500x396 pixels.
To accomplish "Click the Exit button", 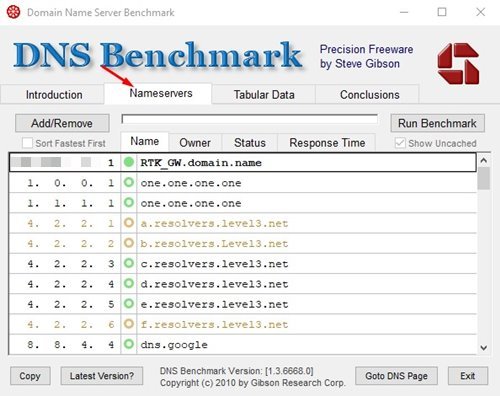I will 468,376.
